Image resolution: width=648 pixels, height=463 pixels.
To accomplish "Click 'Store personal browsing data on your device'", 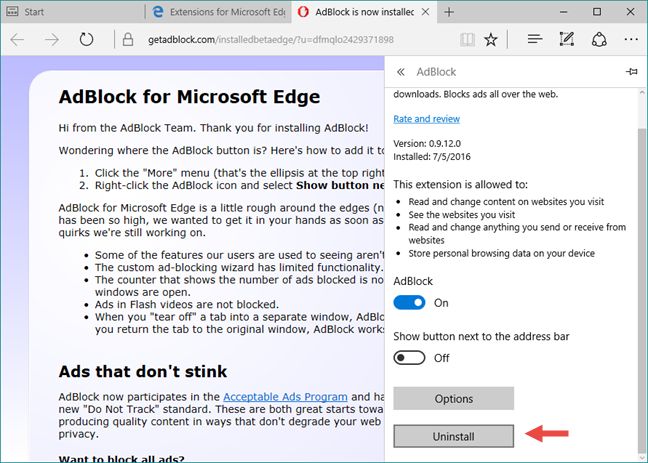I will point(501,253).
